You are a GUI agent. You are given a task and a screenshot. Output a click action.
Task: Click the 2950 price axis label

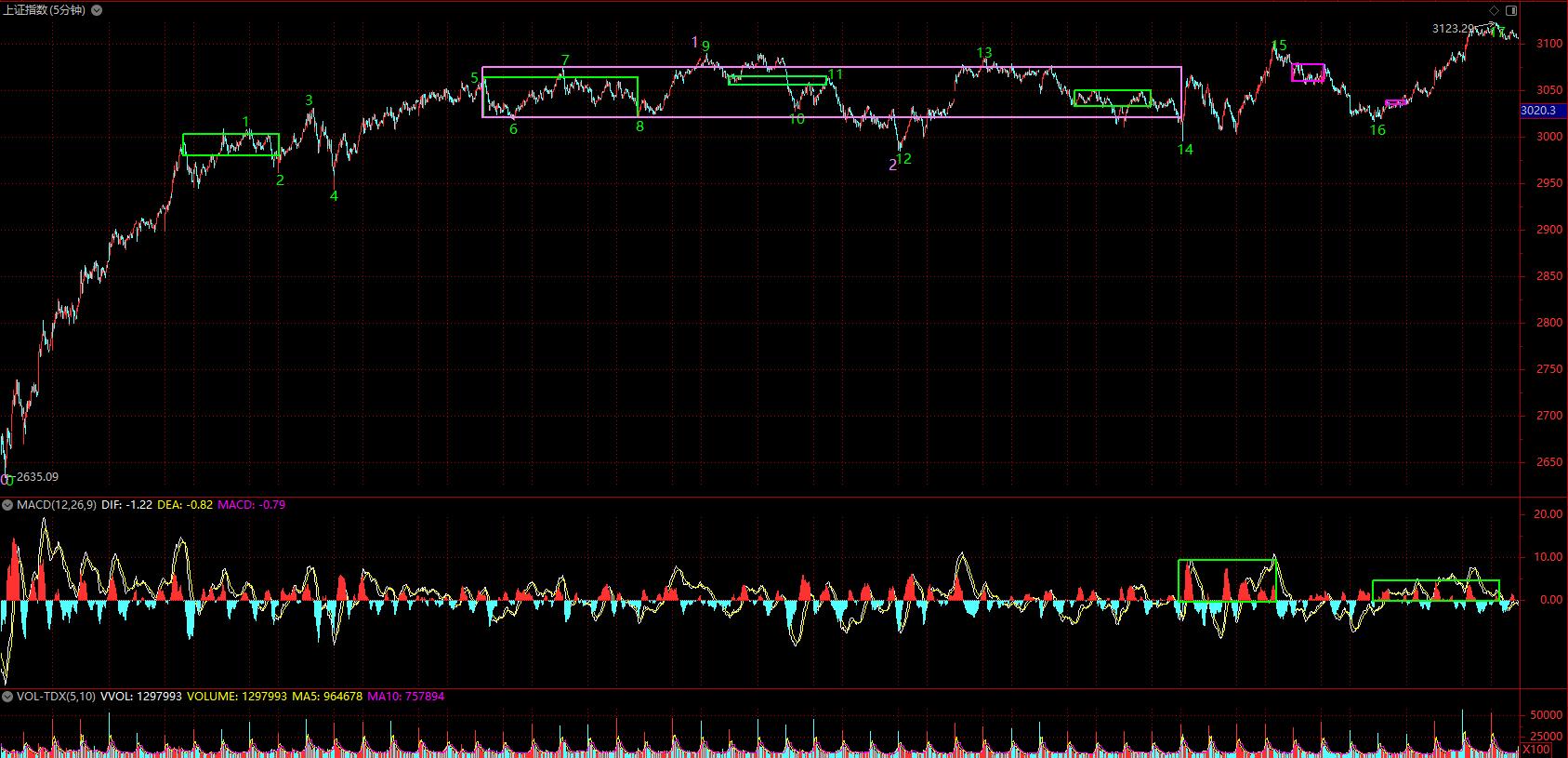1549,183
